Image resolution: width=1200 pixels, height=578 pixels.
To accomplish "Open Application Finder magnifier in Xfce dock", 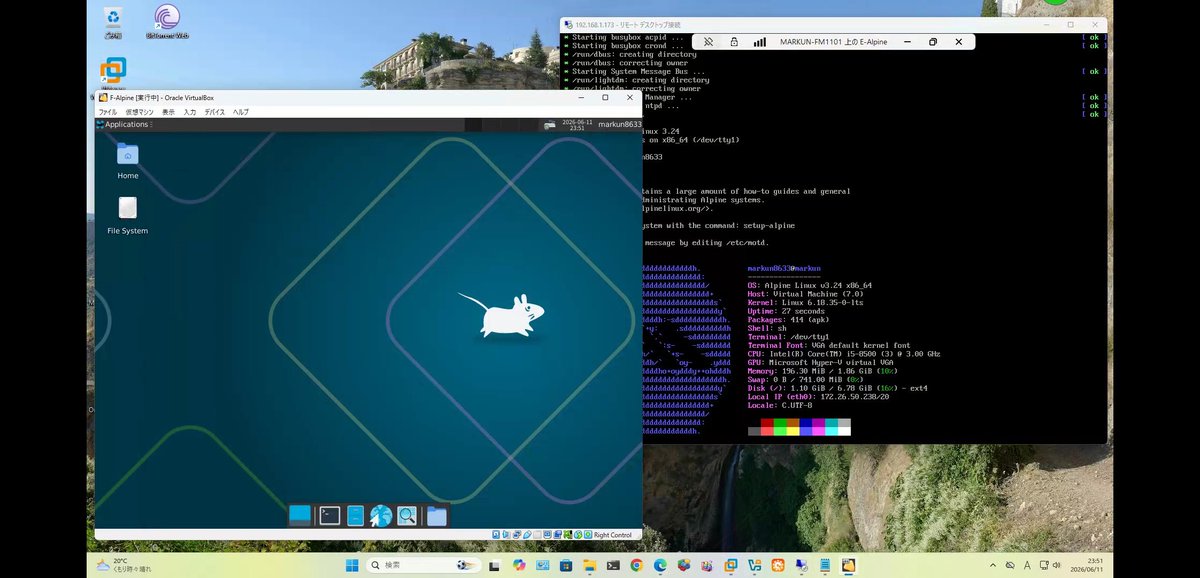I will [407, 515].
